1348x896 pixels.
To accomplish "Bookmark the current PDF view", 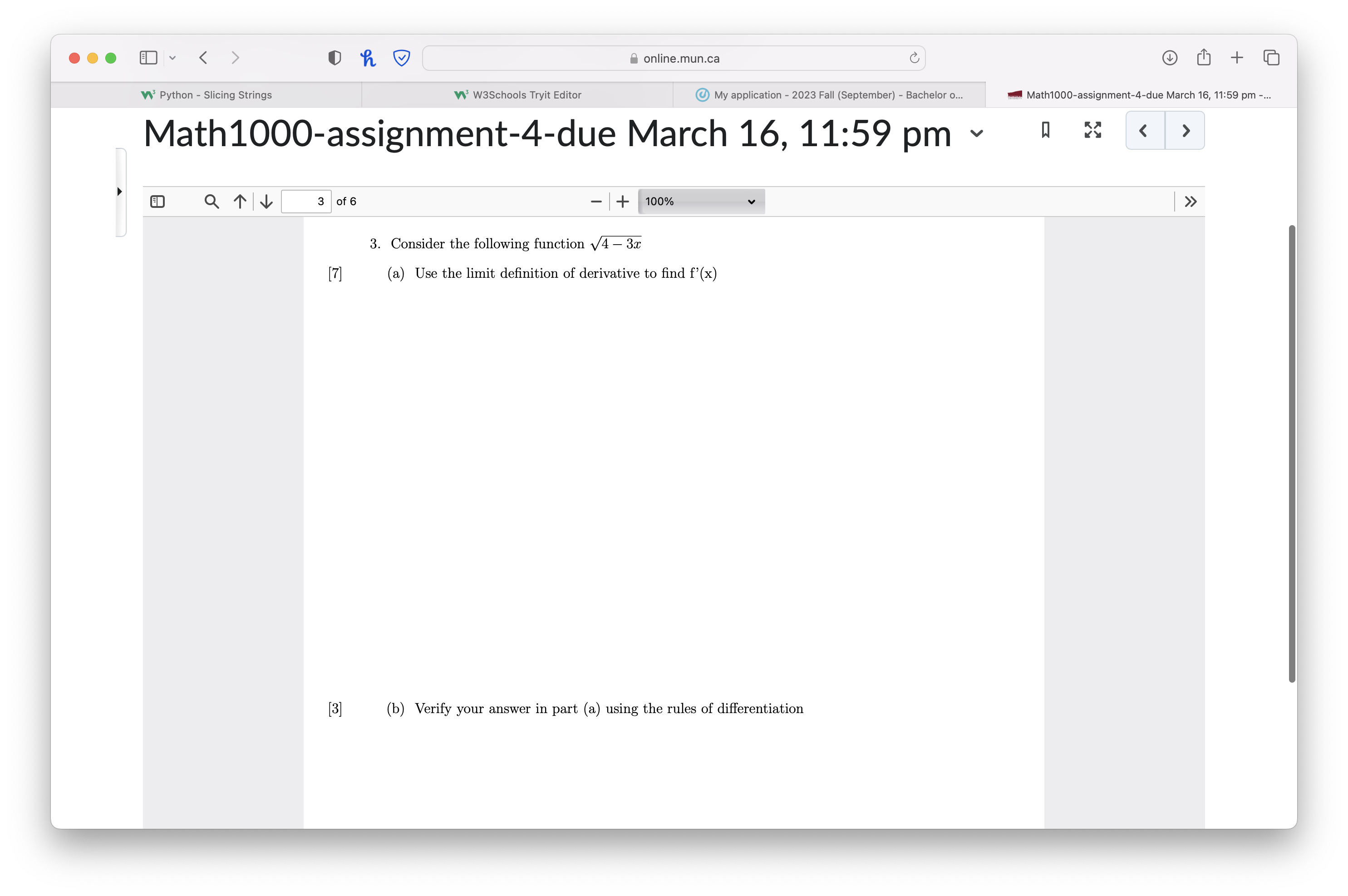I will pos(1045,130).
